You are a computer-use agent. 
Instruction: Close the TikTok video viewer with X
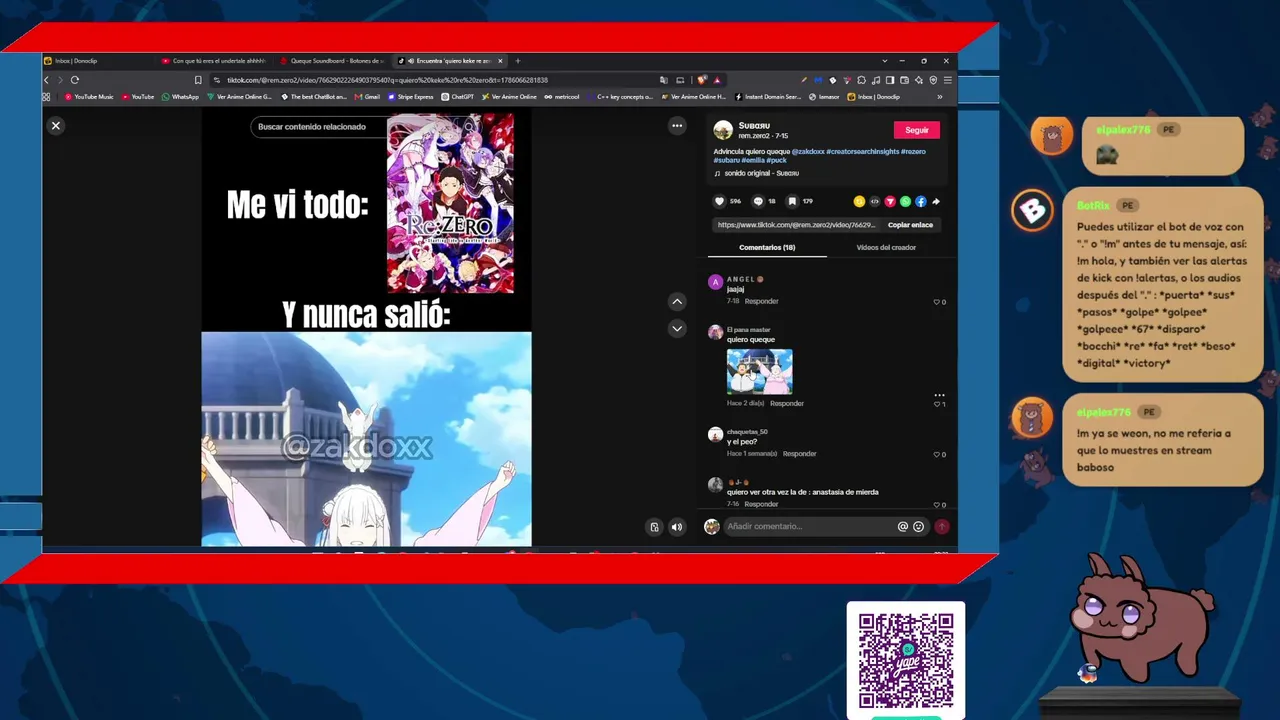pos(56,126)
